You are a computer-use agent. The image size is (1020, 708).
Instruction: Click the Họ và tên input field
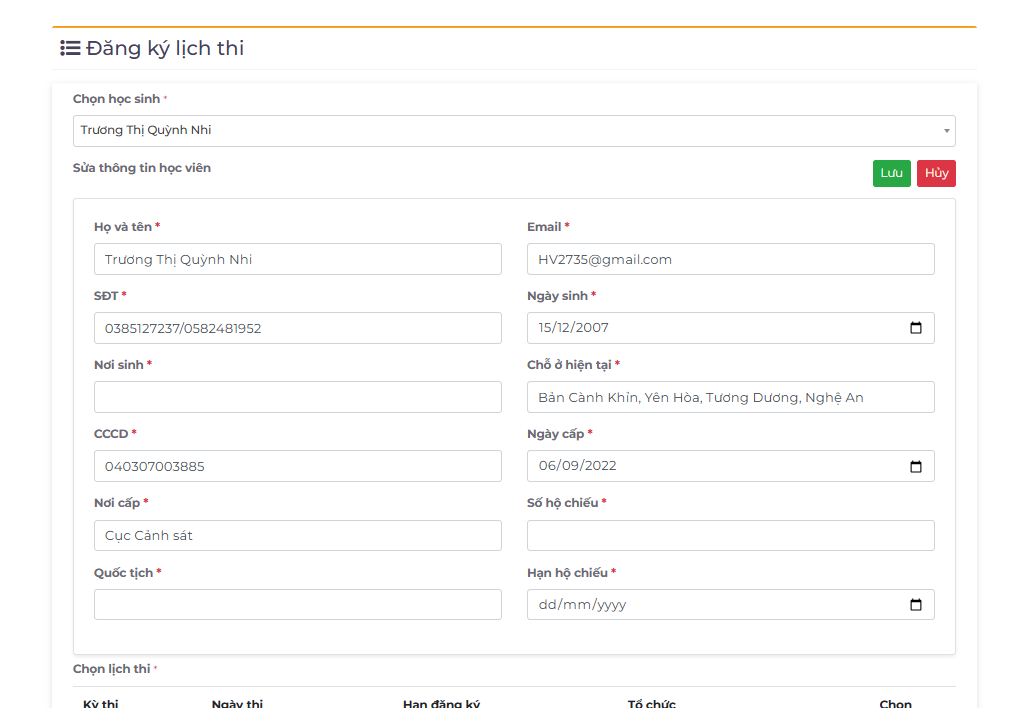(x=297, y=259)
